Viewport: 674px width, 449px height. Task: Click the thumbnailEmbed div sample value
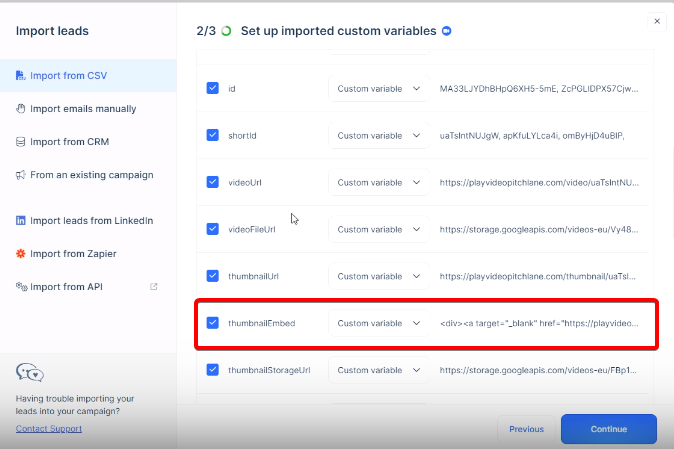click(539, 323)
